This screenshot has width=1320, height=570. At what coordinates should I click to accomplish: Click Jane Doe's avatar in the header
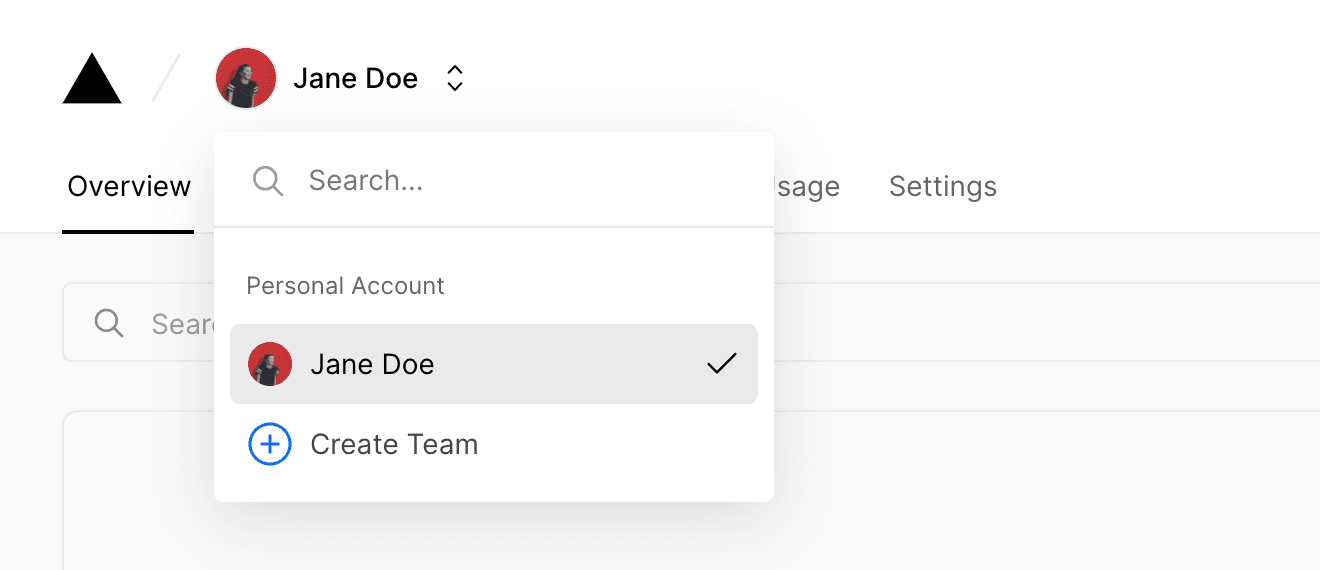pyautogui.click(x=245, y=78)
